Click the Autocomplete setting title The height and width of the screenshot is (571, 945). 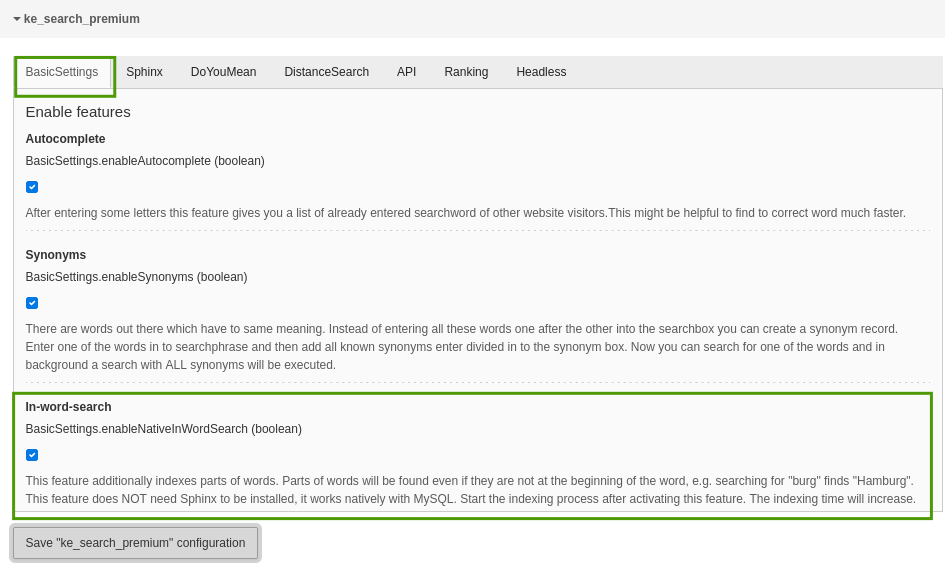[65, 139]
